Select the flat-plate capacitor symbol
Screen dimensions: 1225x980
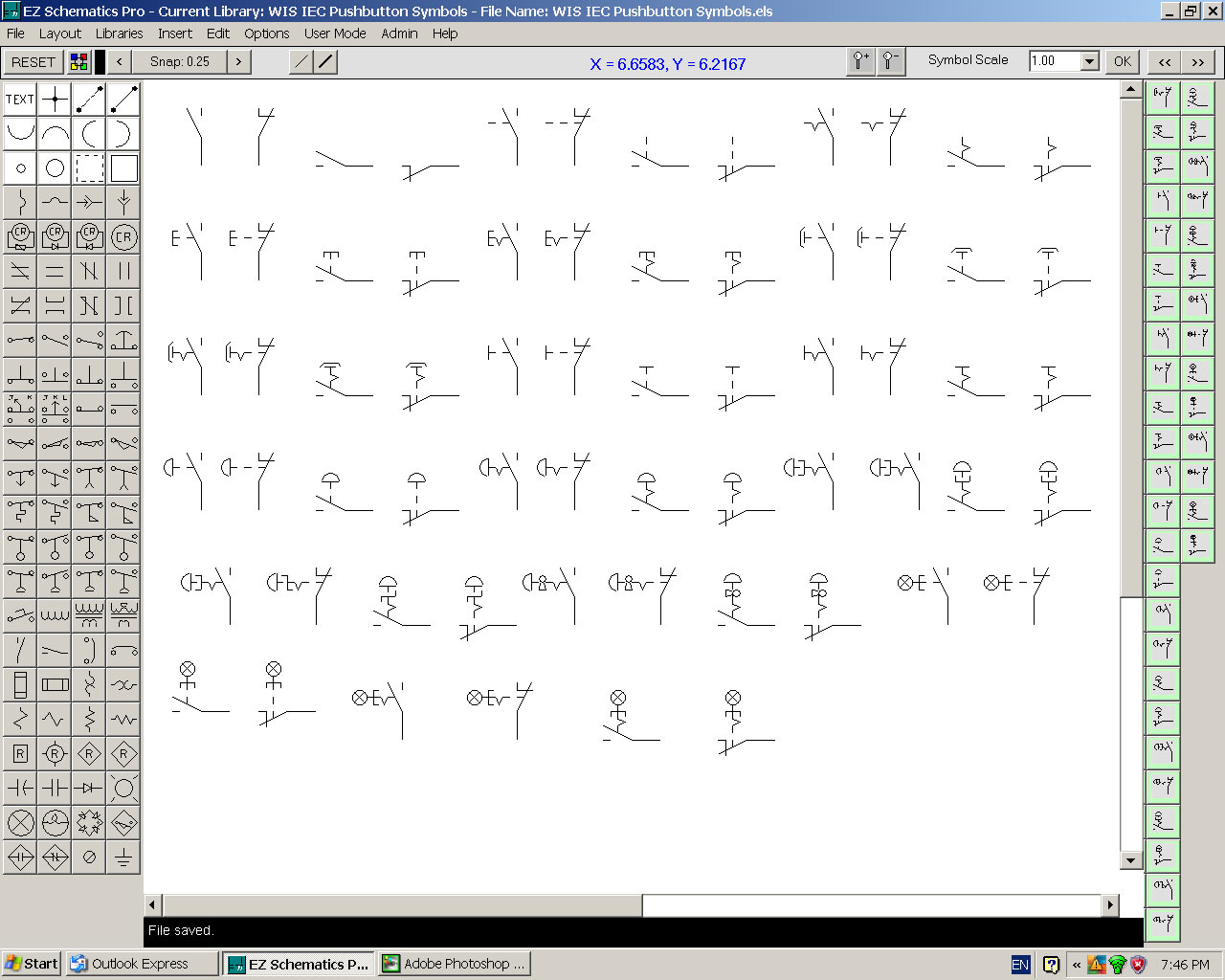pos(55,788)
